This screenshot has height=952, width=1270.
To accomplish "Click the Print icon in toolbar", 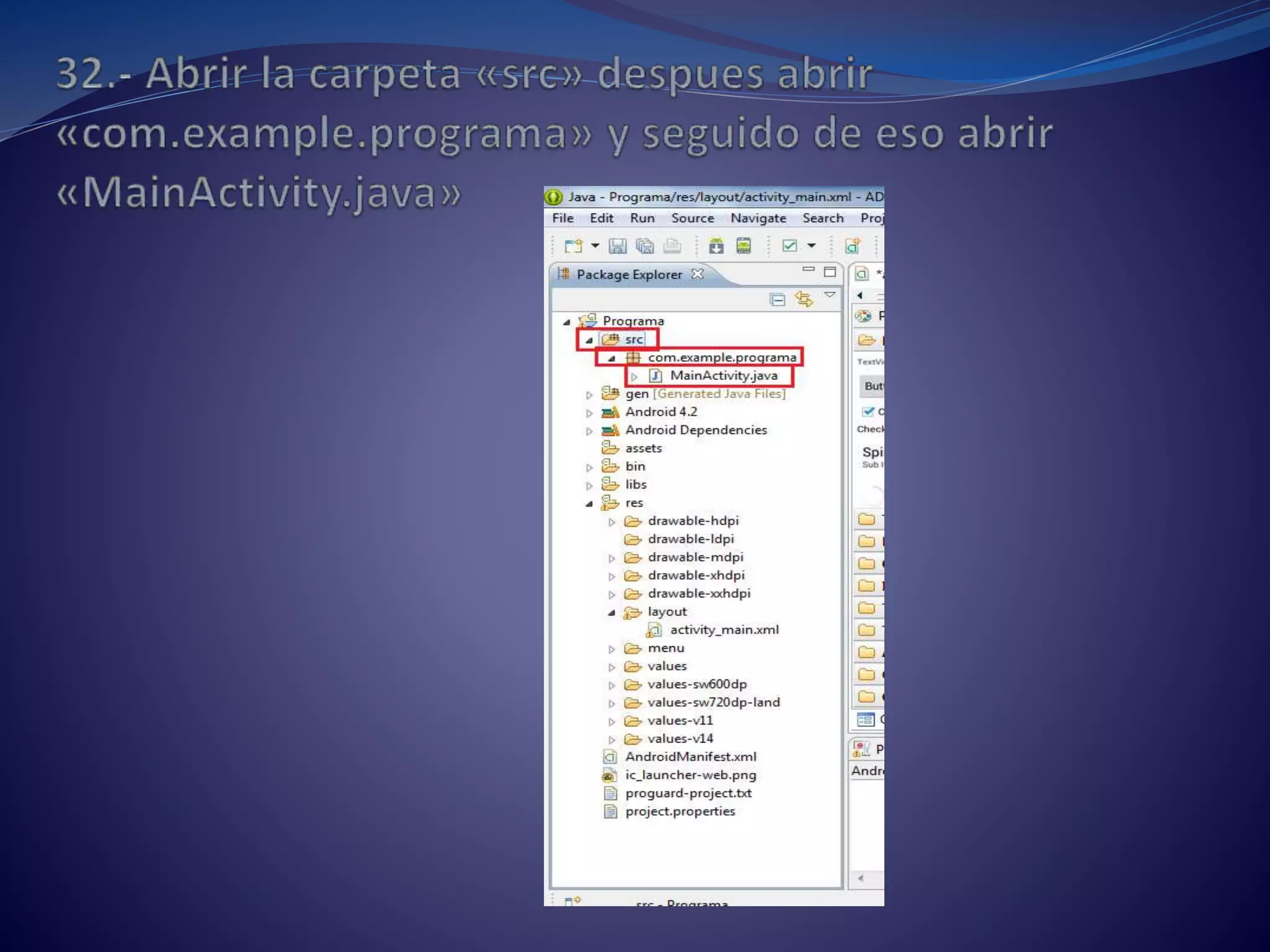I will (672, 246).
